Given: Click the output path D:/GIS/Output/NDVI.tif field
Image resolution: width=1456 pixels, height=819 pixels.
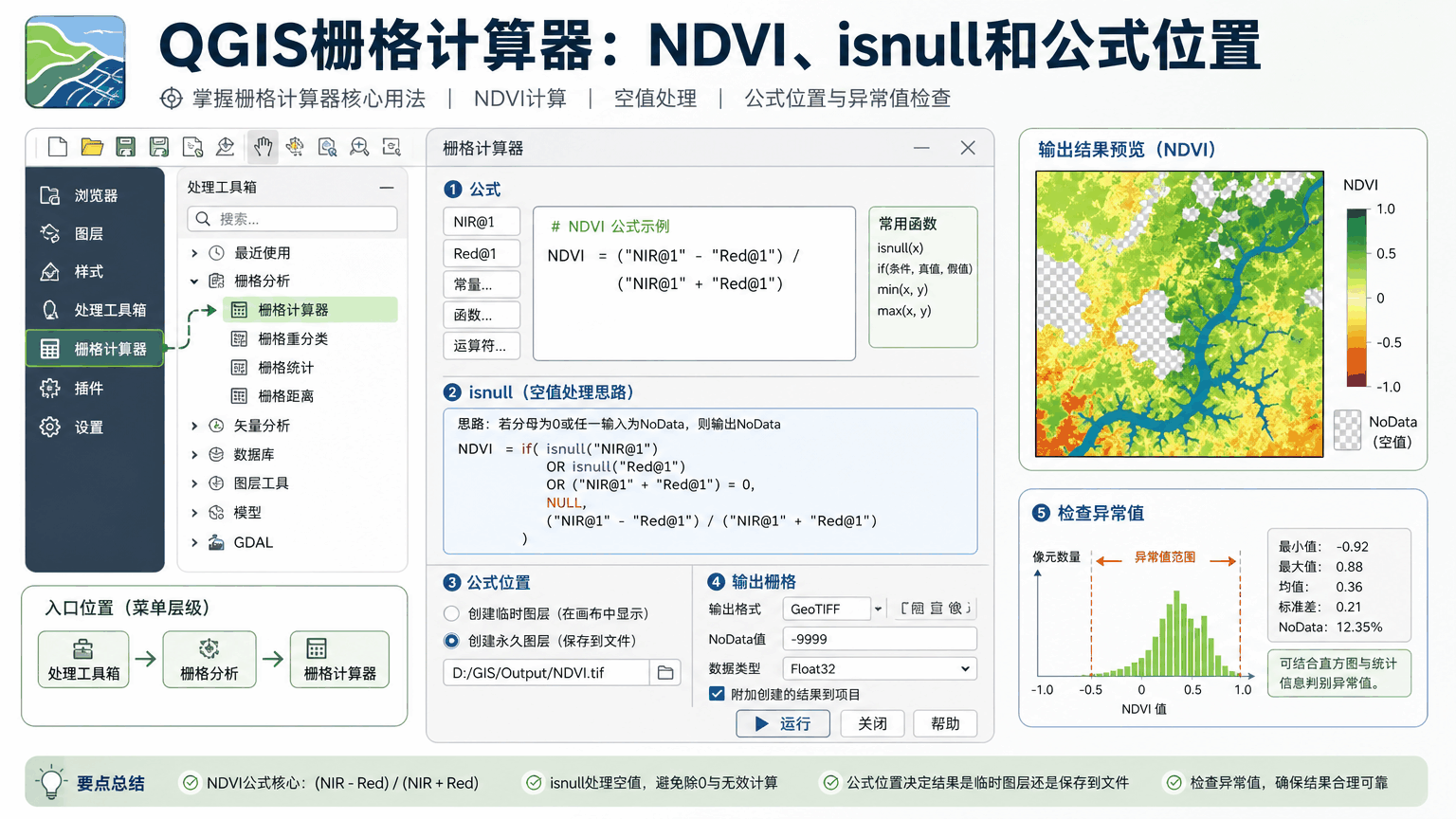Looking at the screenshot, I should pos(546,673).
